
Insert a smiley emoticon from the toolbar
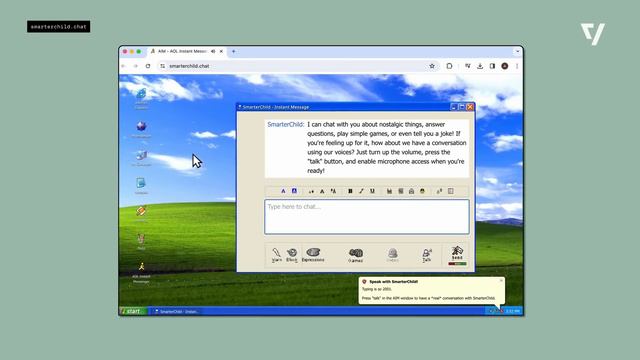(422, 191)
